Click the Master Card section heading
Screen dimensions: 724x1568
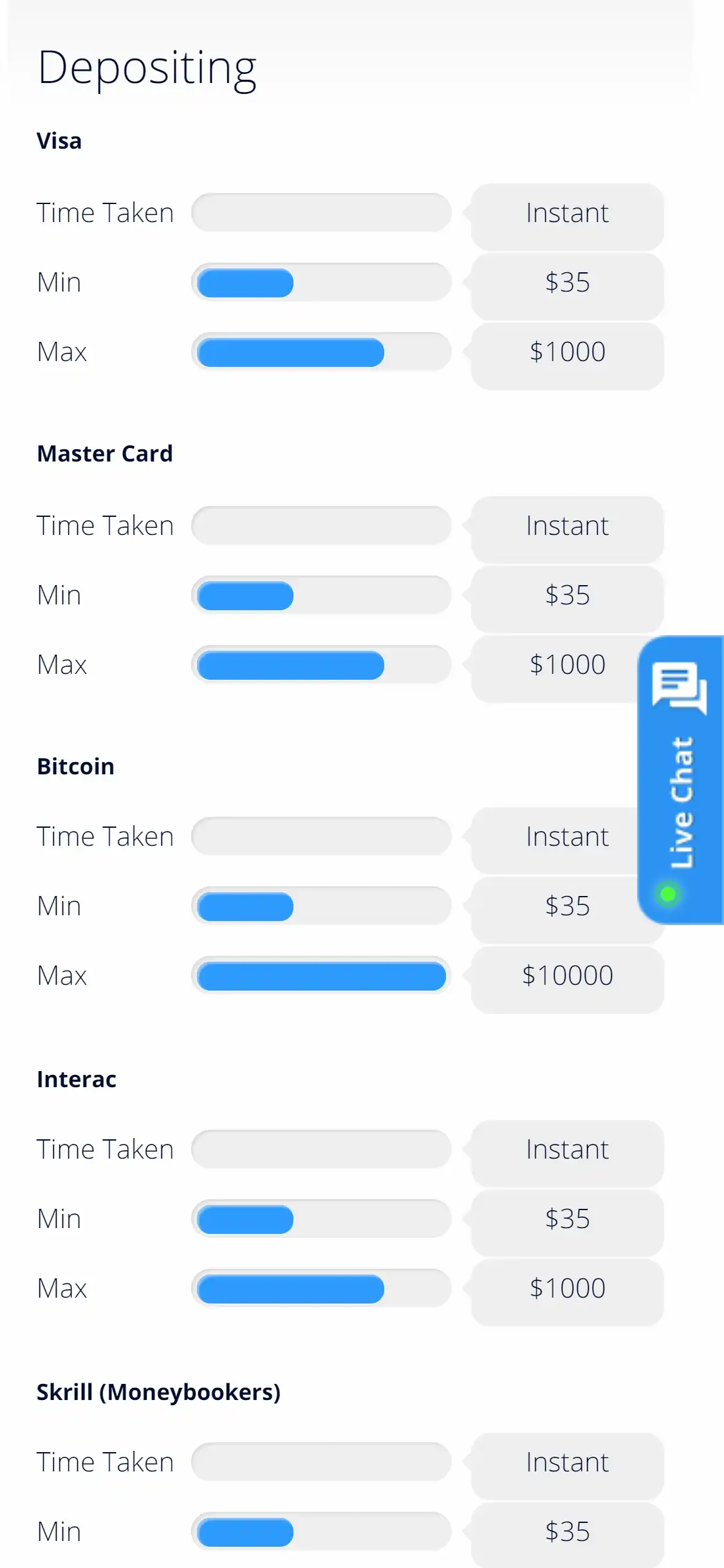[x=105, y=454]
